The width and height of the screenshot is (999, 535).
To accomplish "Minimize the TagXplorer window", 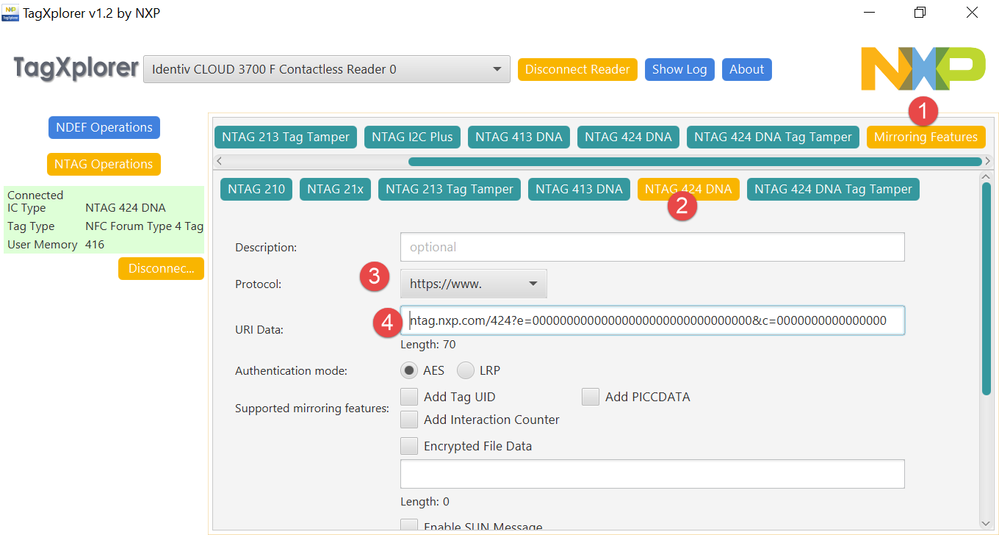I will point(868,13).
